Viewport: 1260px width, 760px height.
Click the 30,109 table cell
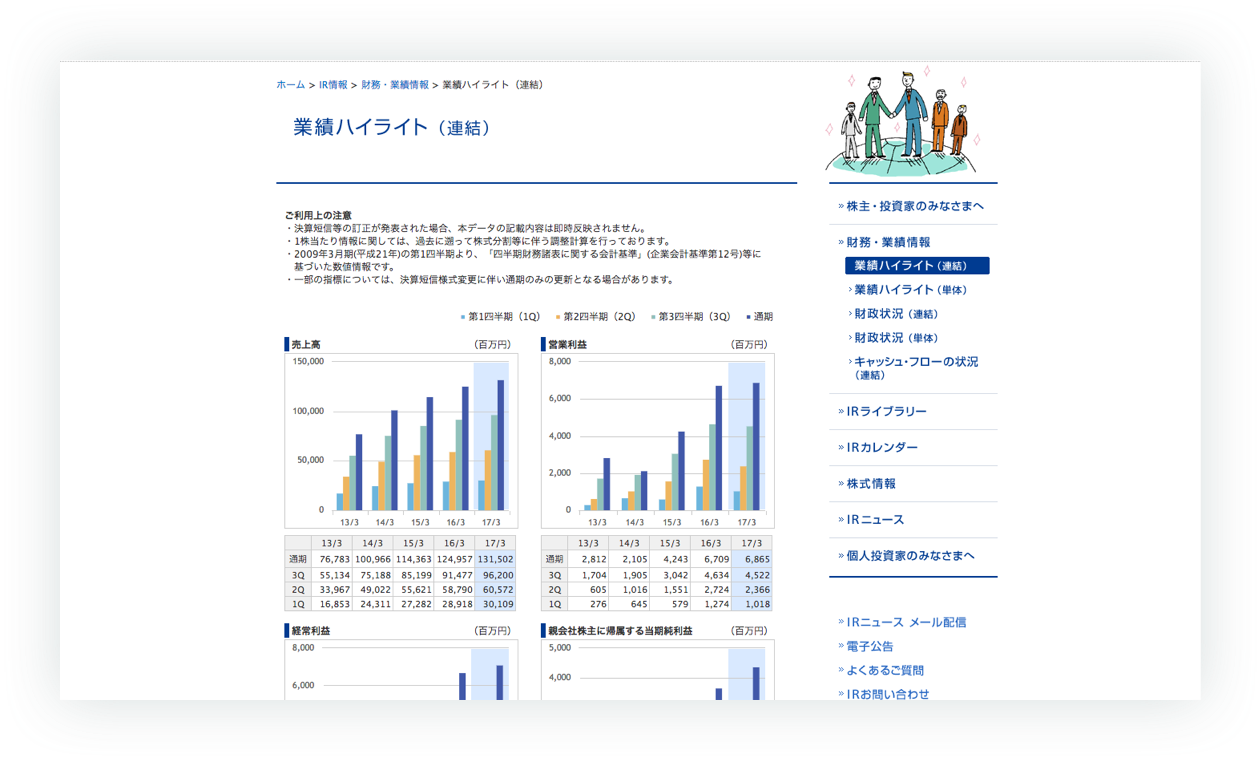(x=497, y=605)
